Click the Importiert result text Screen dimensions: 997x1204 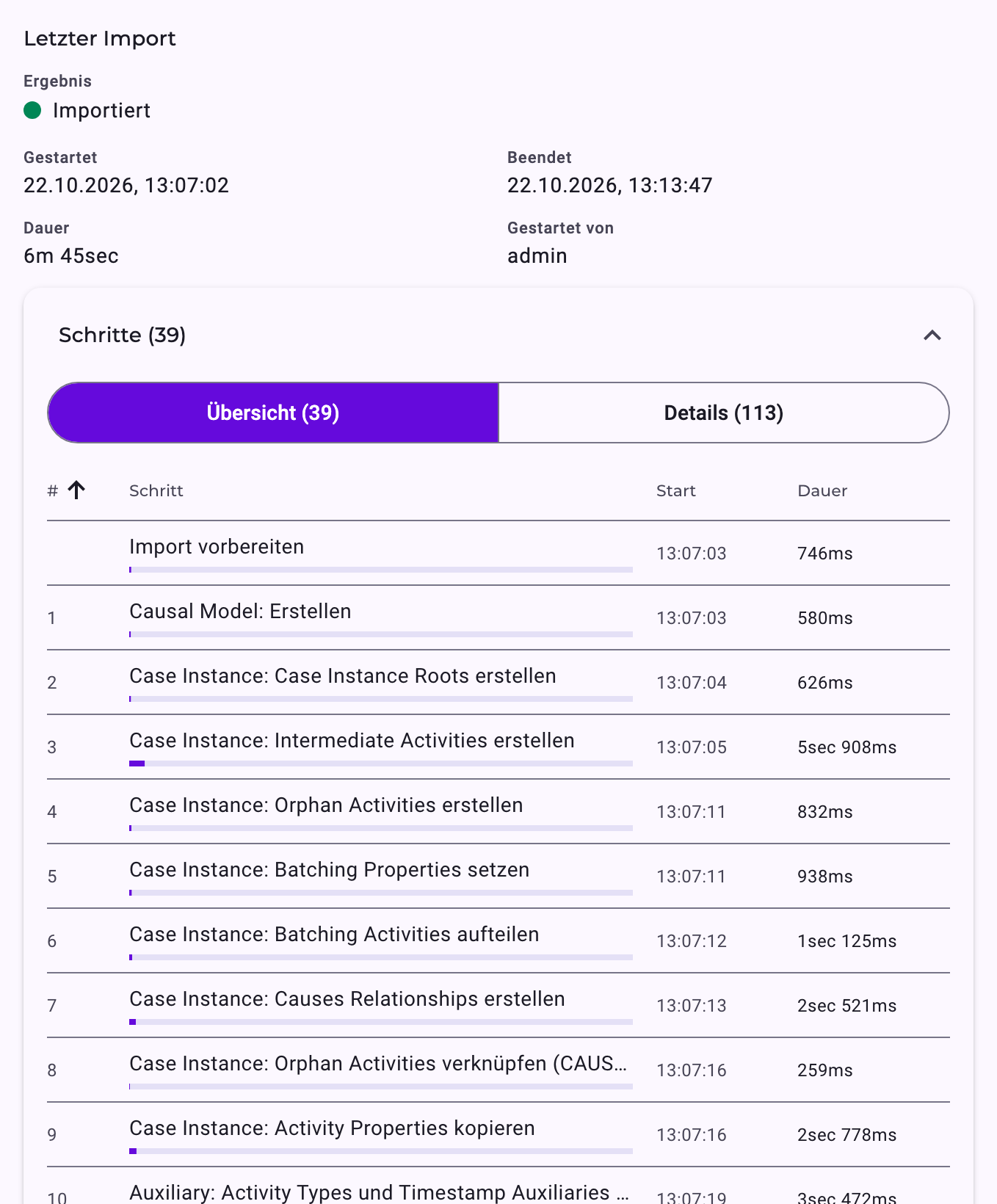(x=101, y=110)
